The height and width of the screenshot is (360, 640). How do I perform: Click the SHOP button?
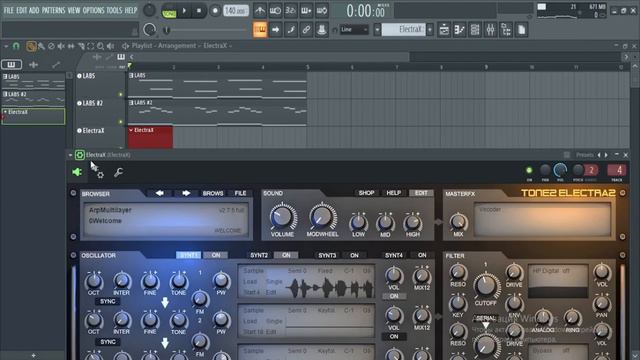pos(366,193)
